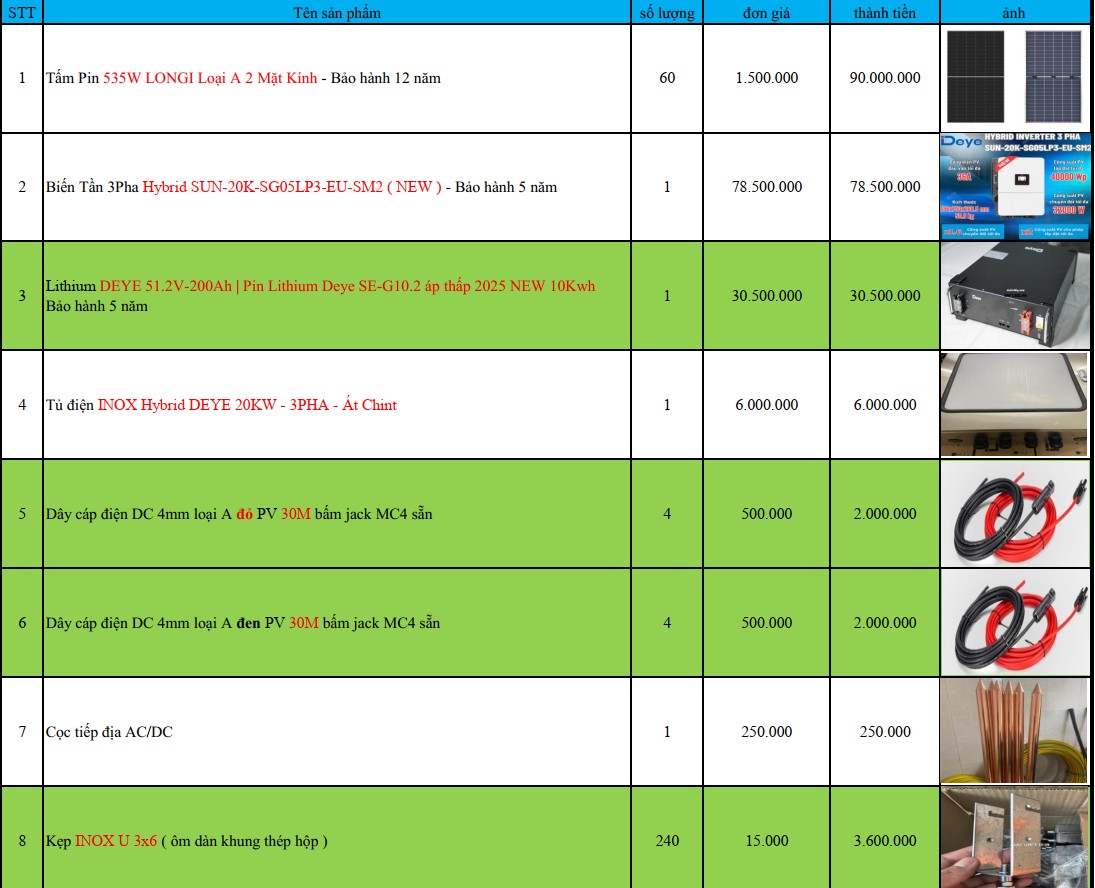Click the black (đen) DC cable product name
Screen dimensions: 1095x888
(x=243, y=623)
